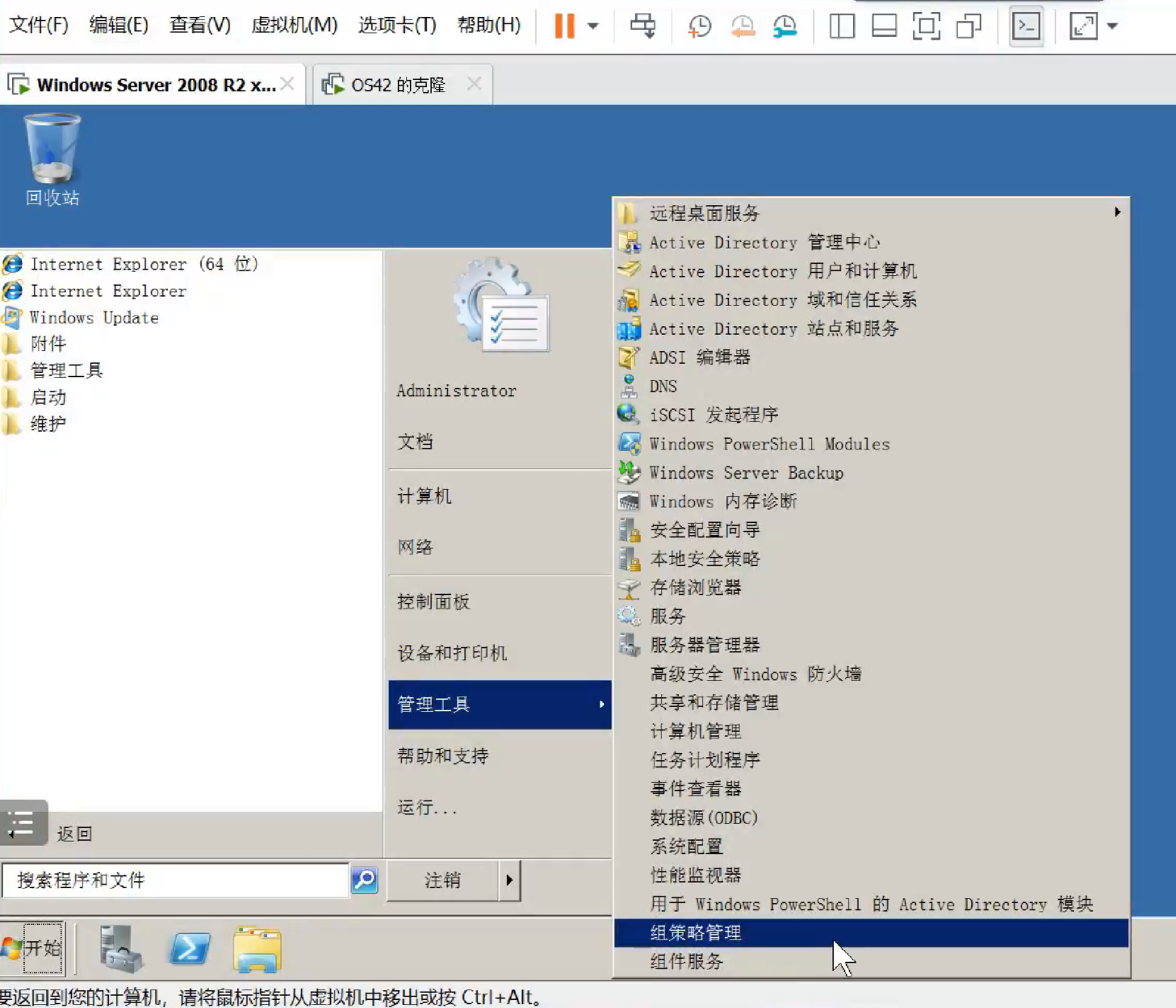Click the unity mode windows icon
1176x1008 pixels.
[969, 26]
